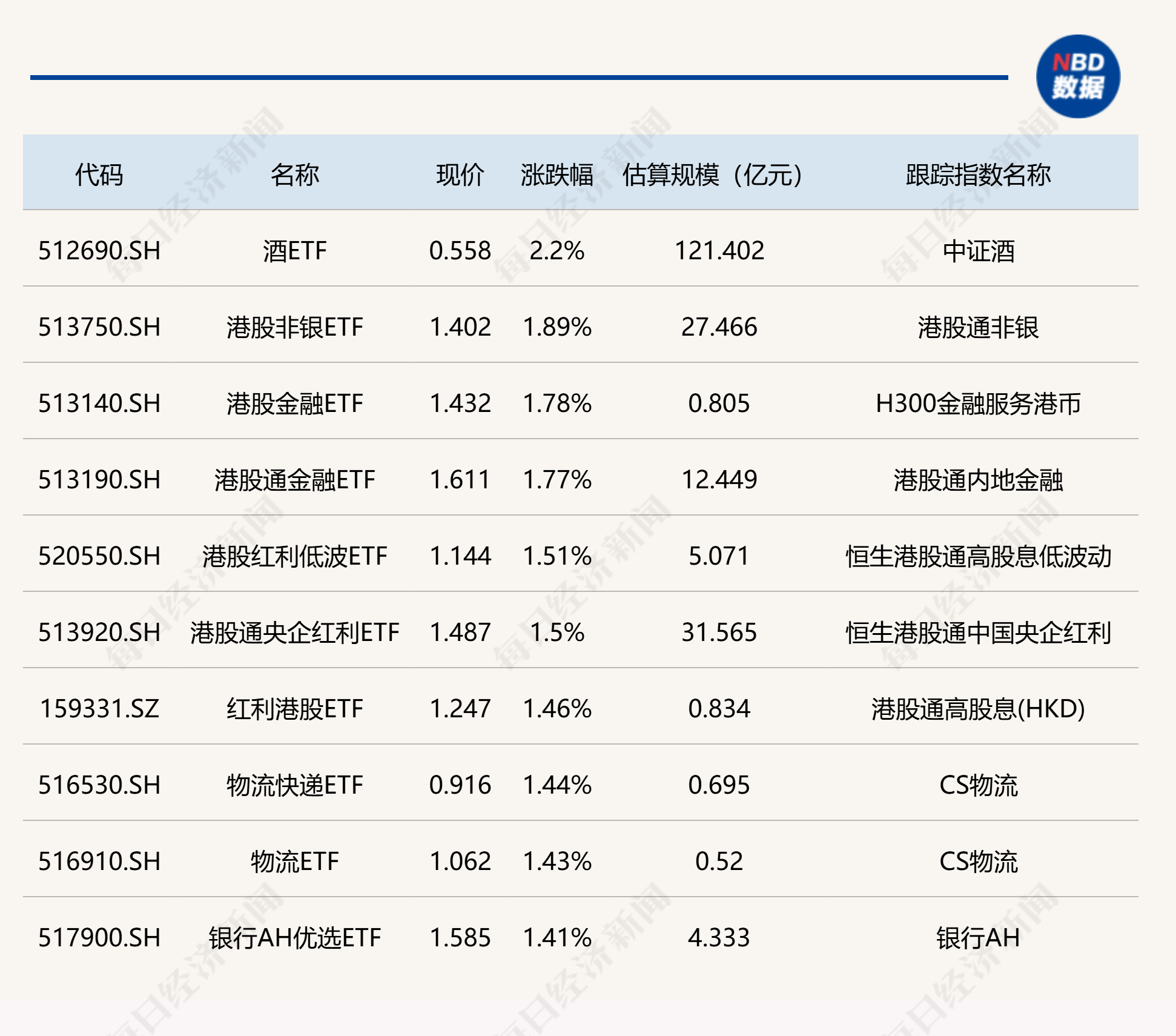Click the 名称 column header
This screenshot has height=1036, width=1176.
[x=294, y=174]
